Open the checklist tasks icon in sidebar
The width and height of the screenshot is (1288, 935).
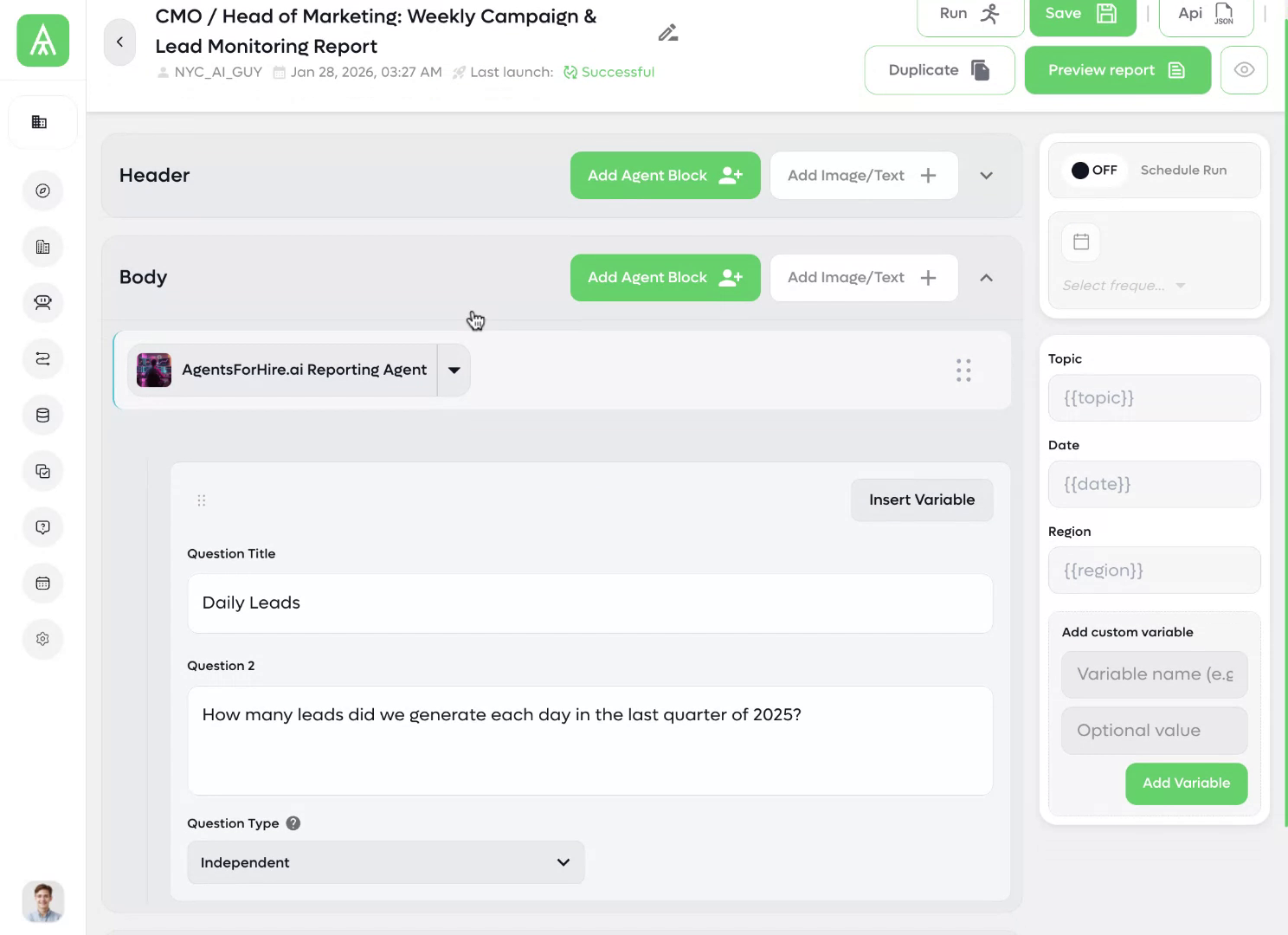pyautogui.click(x=42, y=471)
